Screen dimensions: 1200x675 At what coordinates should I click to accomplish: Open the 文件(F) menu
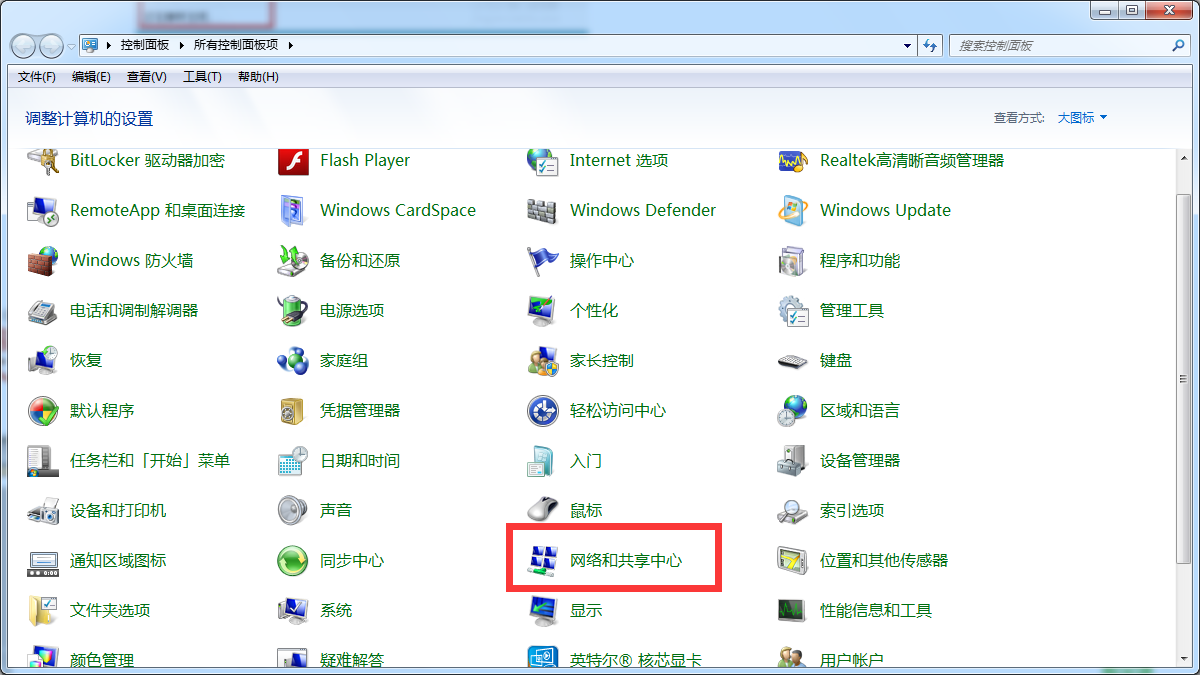37,77
